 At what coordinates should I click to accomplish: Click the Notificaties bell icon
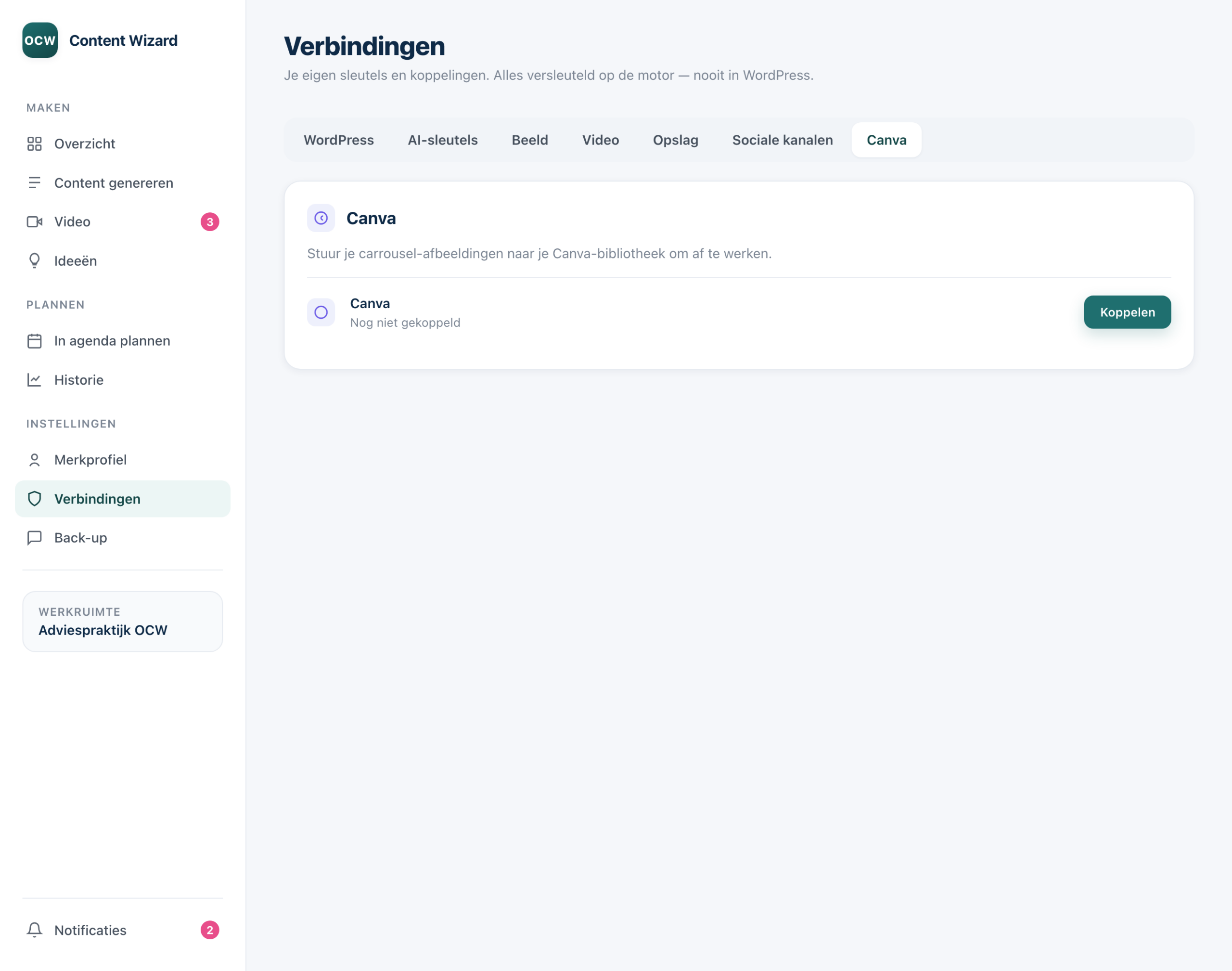35,930
